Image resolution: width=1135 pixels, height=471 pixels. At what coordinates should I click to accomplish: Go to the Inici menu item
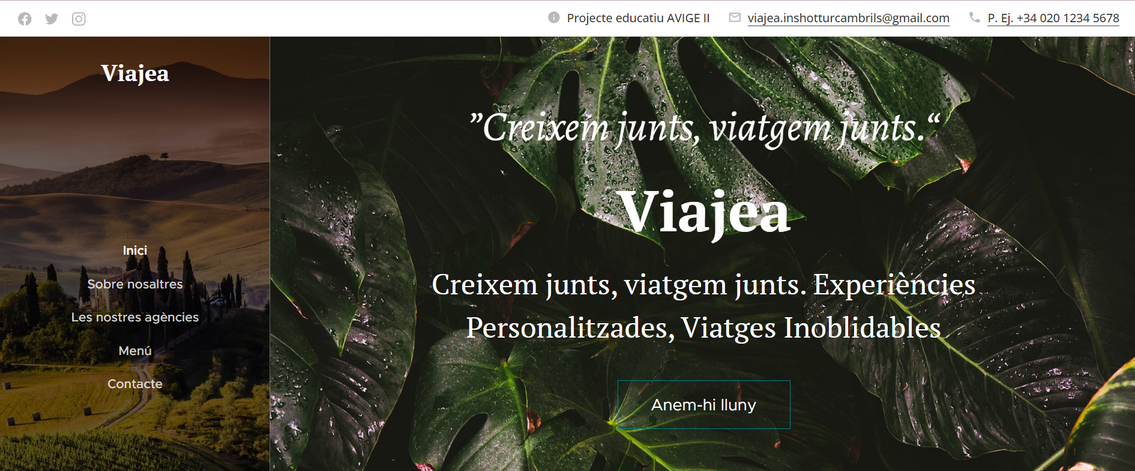point(135,250)
